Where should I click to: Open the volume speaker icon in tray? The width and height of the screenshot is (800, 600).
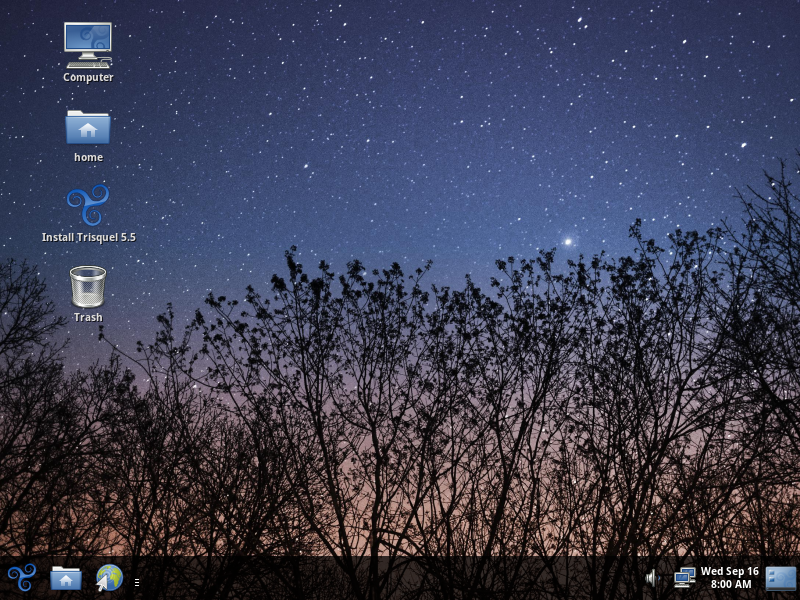652,578
